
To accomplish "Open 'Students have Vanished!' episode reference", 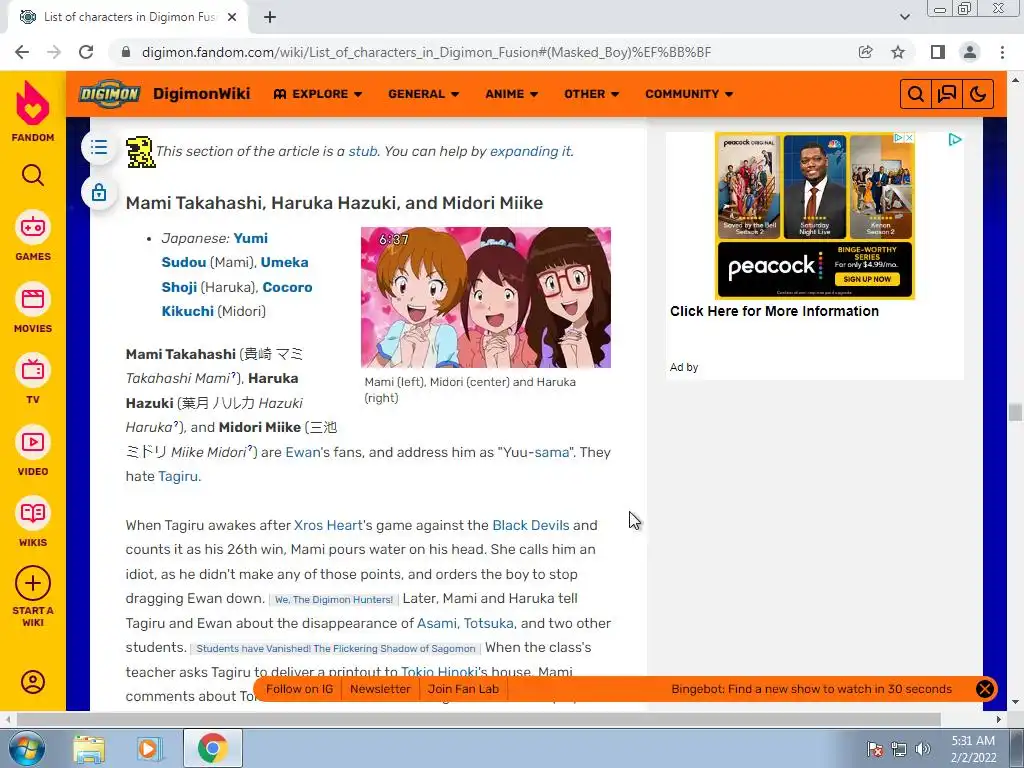I will [x=336, y=648].
